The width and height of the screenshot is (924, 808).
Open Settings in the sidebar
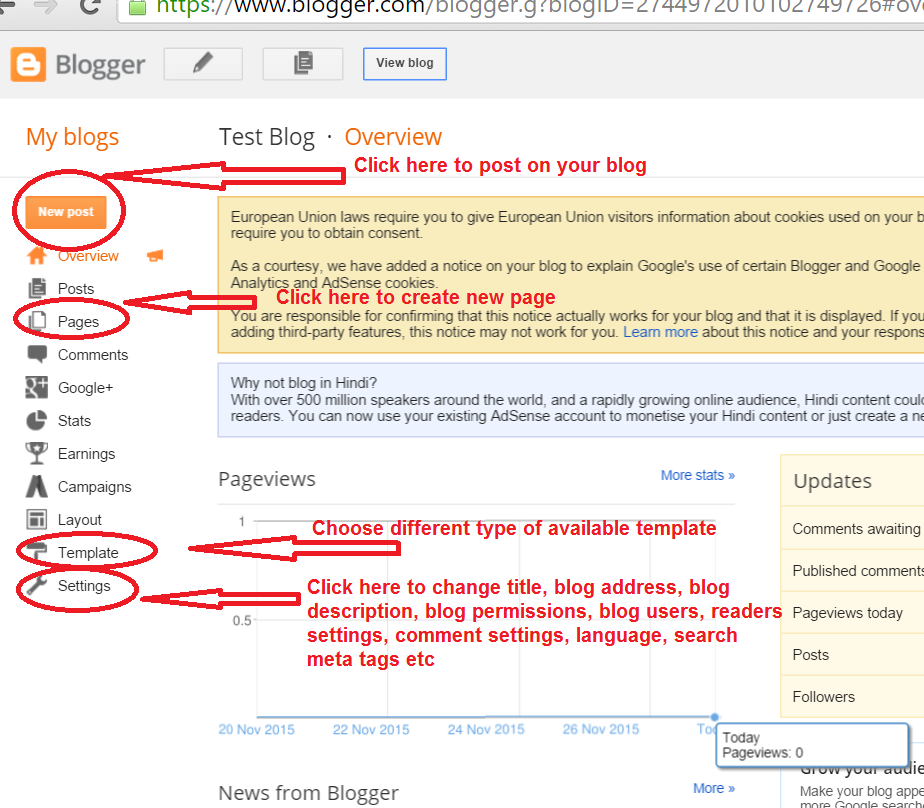tap(84, 586)
